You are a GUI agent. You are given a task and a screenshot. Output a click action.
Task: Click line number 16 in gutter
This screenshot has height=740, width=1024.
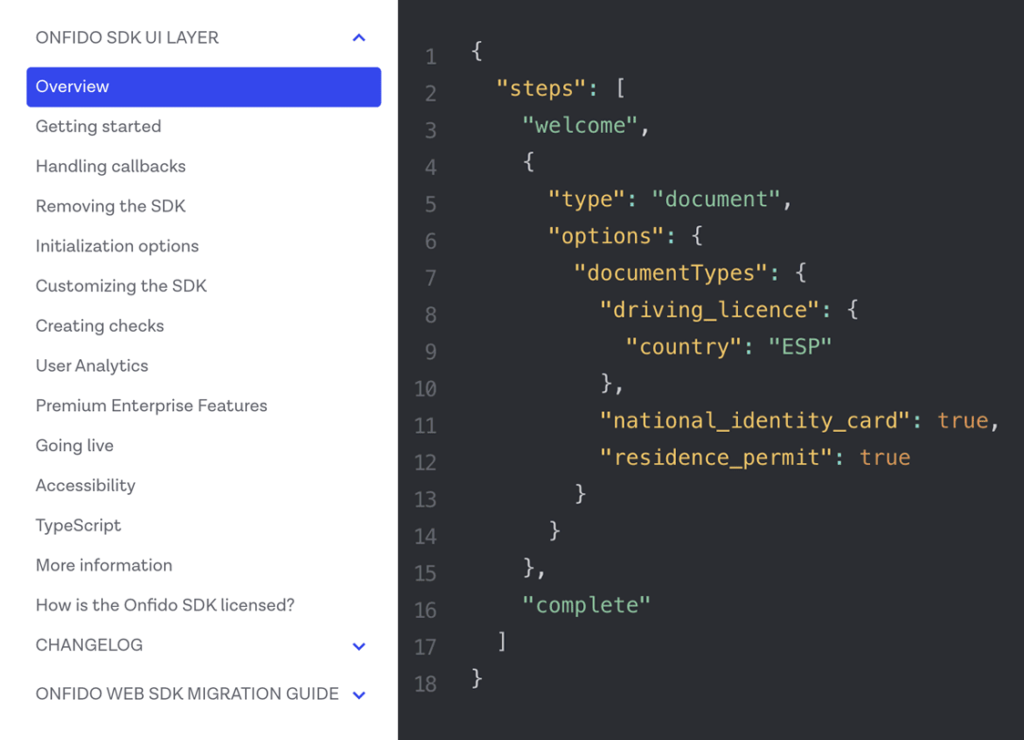[x=425, y=611]
